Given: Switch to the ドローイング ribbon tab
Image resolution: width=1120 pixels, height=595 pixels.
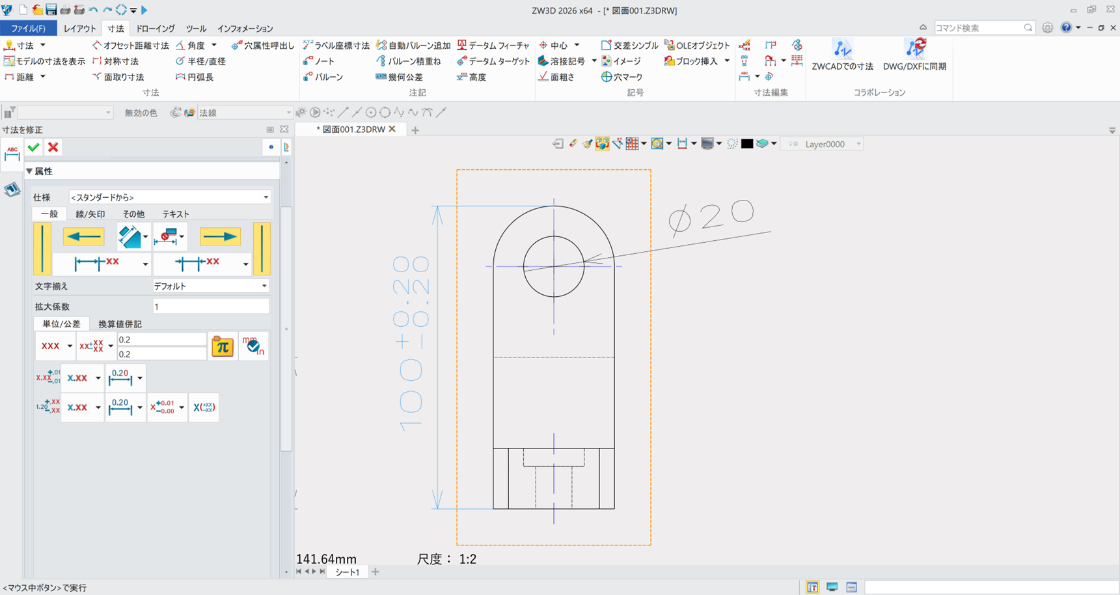Looking at the screenshot, I should (155, 29).
